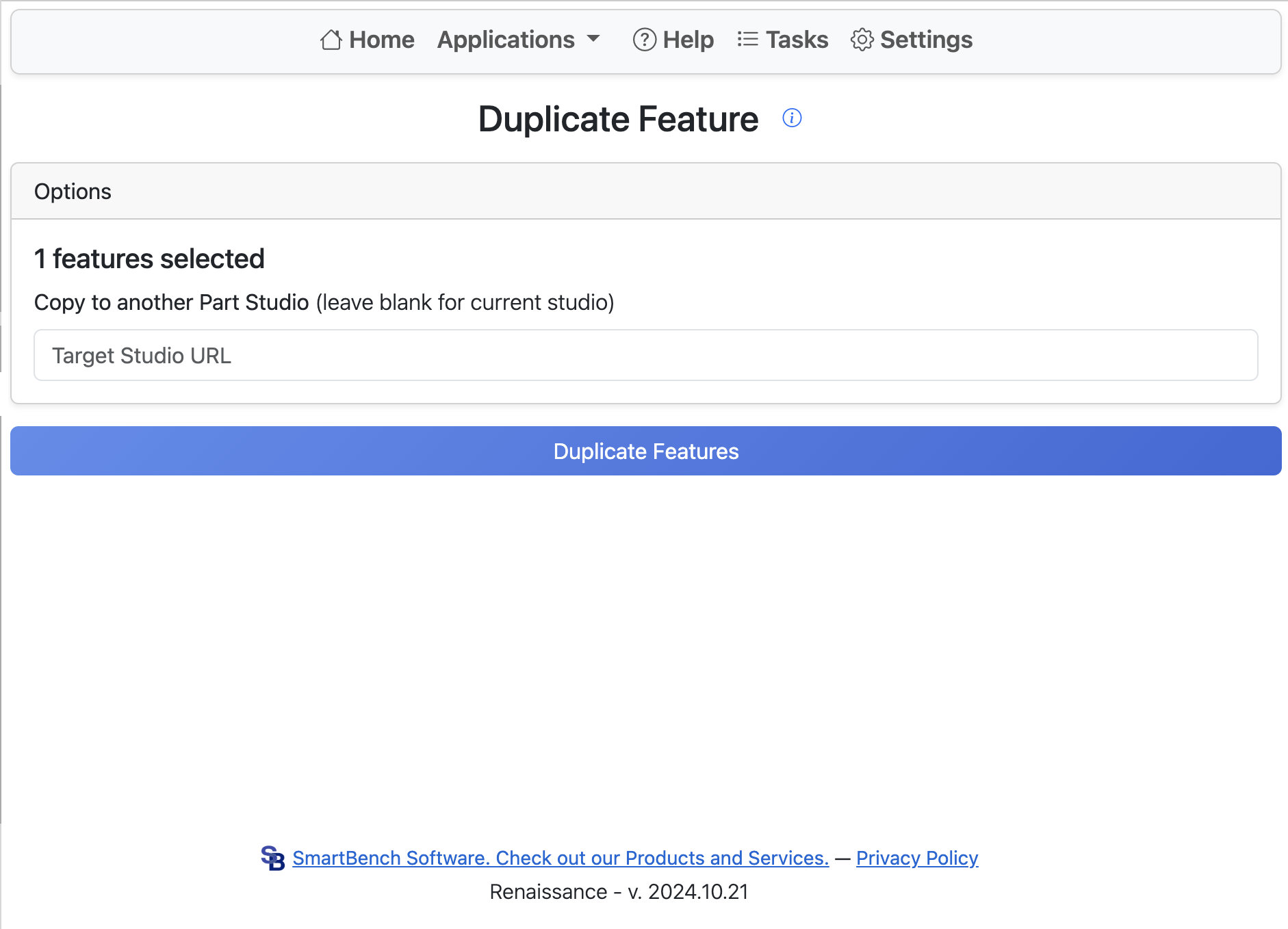
Task: Follow the SmartBench Products and Services link
Action: pos(560,858)
